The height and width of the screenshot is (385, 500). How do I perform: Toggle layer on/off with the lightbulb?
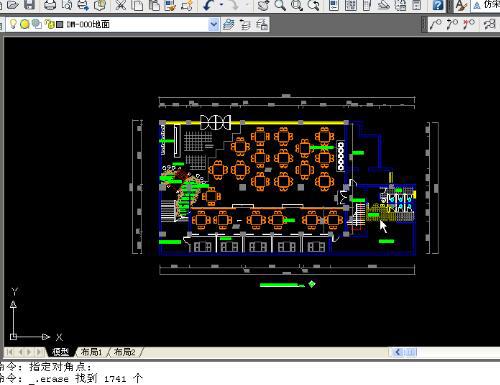[13, 24]
